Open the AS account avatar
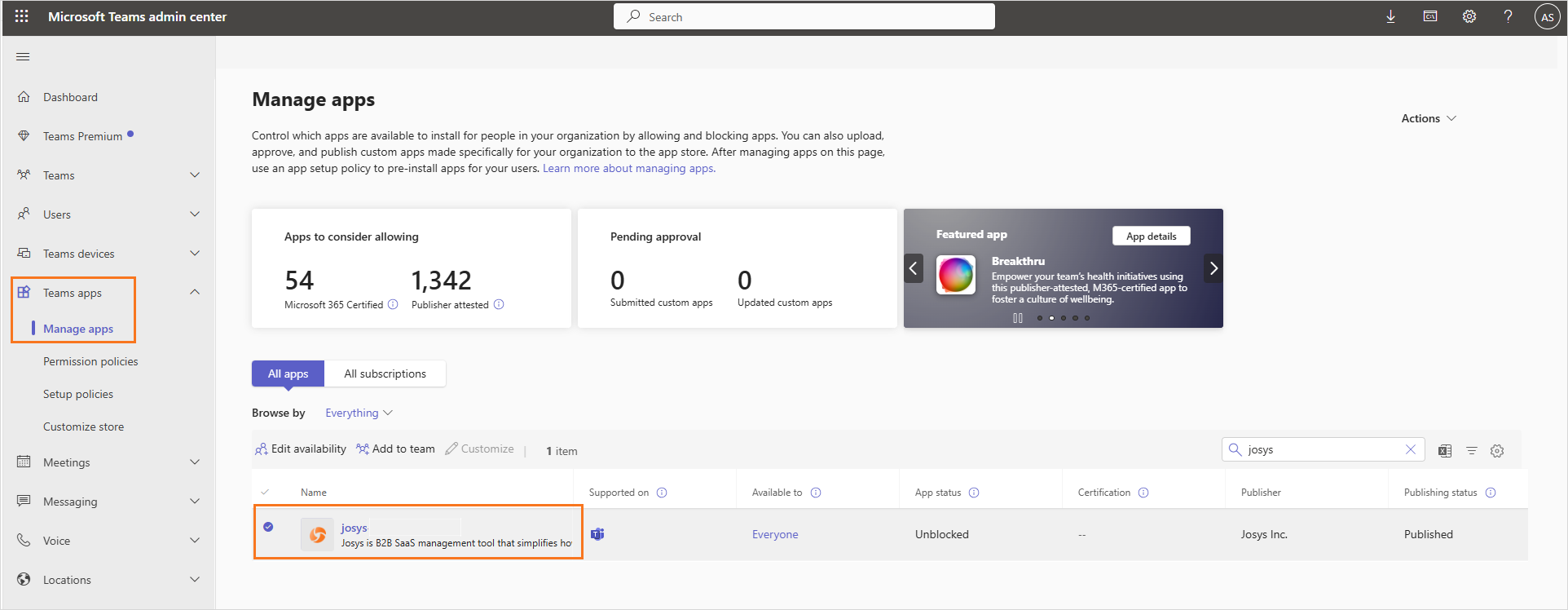The width and height of the screenshot is (1568, 610). (x=1547, y=16)
